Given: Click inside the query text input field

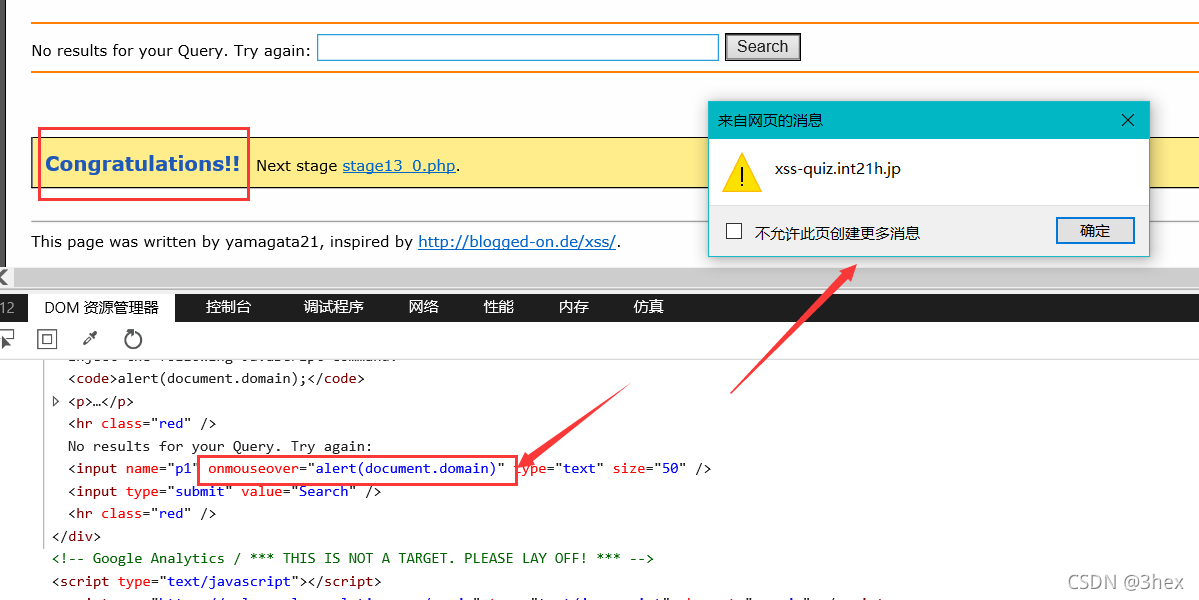Looking at the screenshot, I should coord(517,48).
